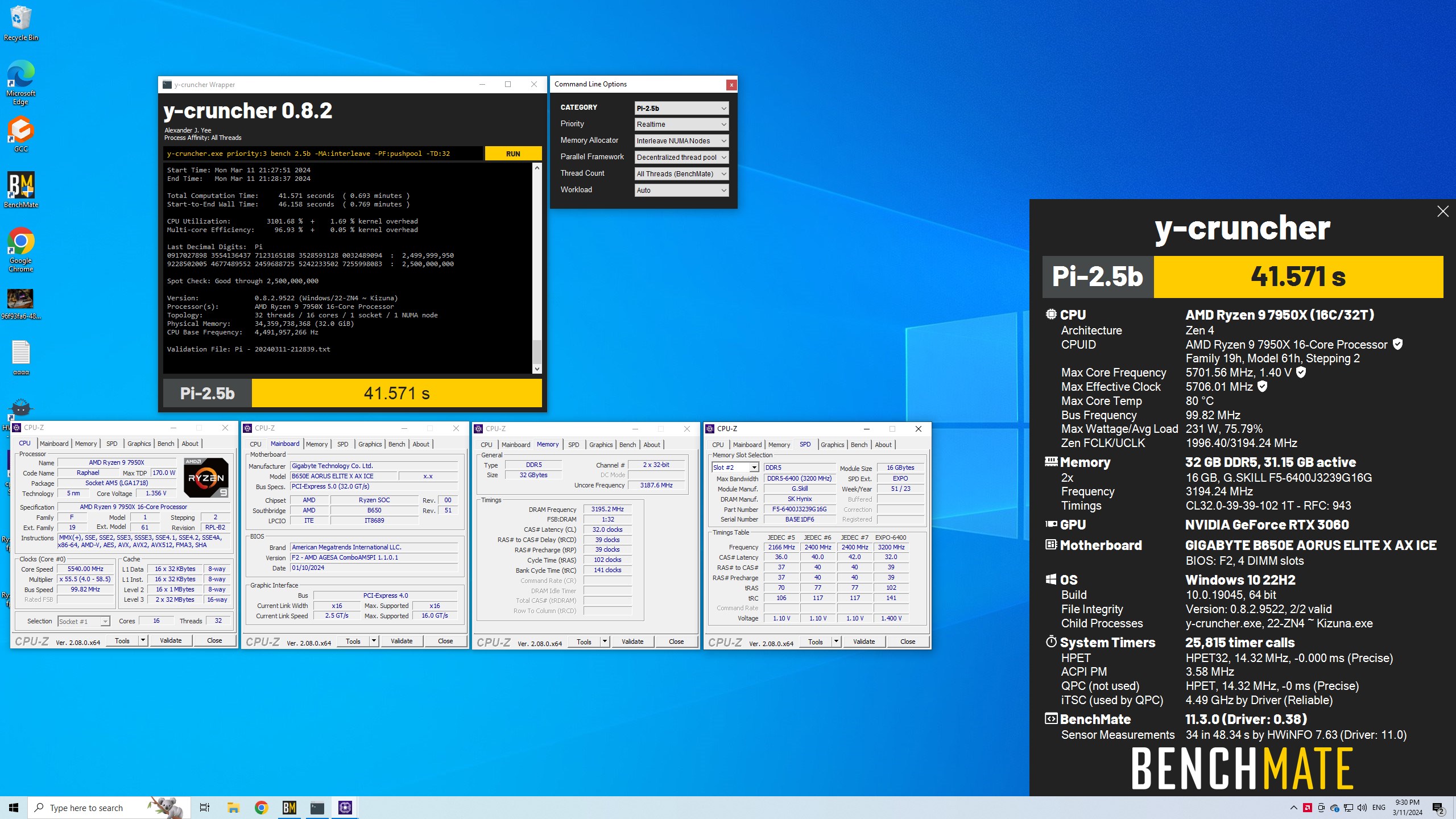Open the network icon in system tray

[1348, 808]
